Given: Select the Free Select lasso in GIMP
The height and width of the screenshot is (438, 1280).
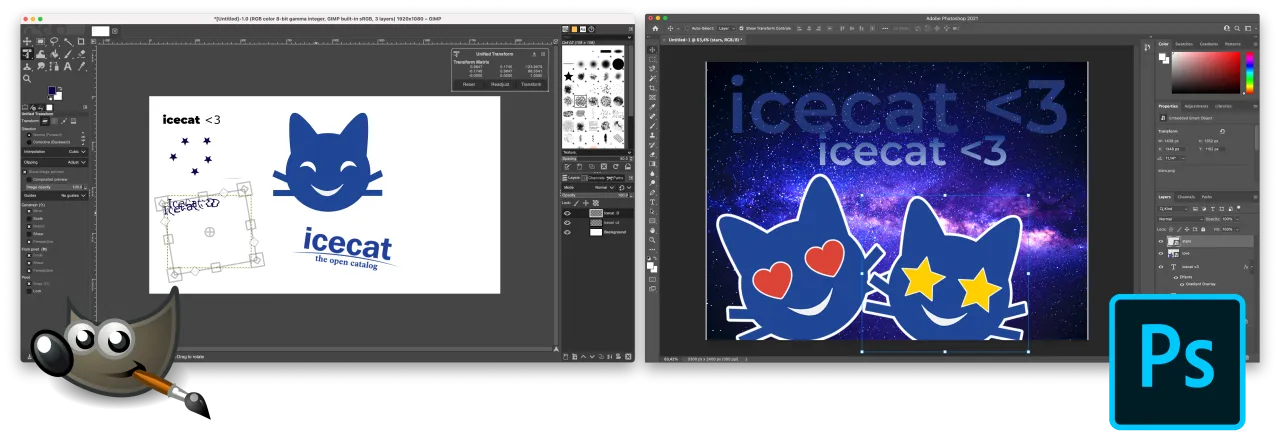Looking at the screenshot, I should click(54, 41).
